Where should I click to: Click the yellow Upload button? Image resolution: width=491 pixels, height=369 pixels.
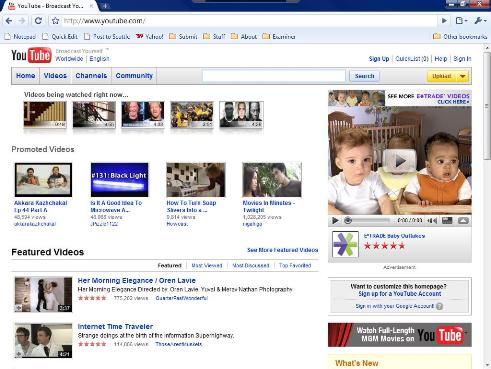(442, 76)
